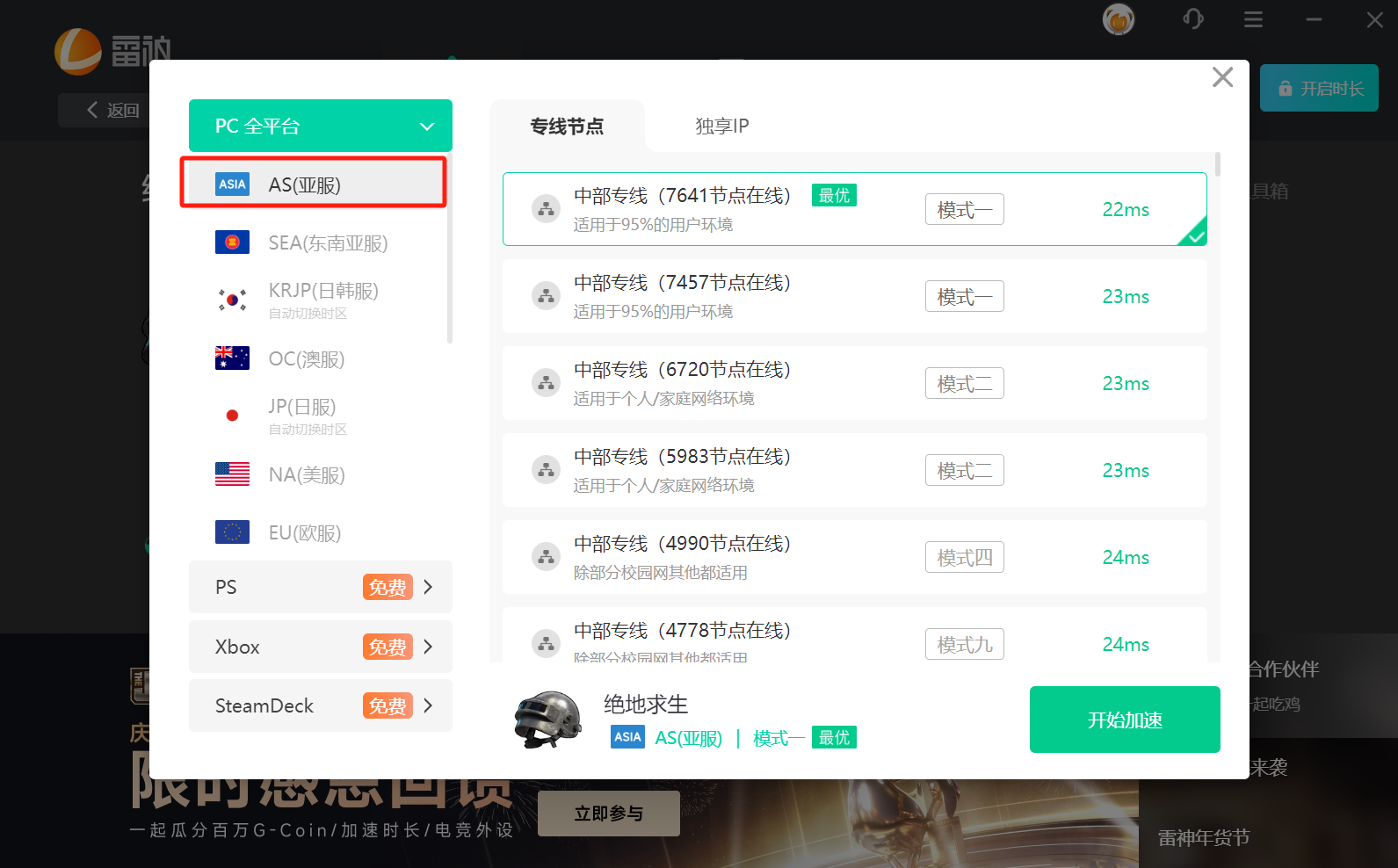The image size is (1398, 868).
Task: Open the customer service headset icon
Action: pos(1192,18)
